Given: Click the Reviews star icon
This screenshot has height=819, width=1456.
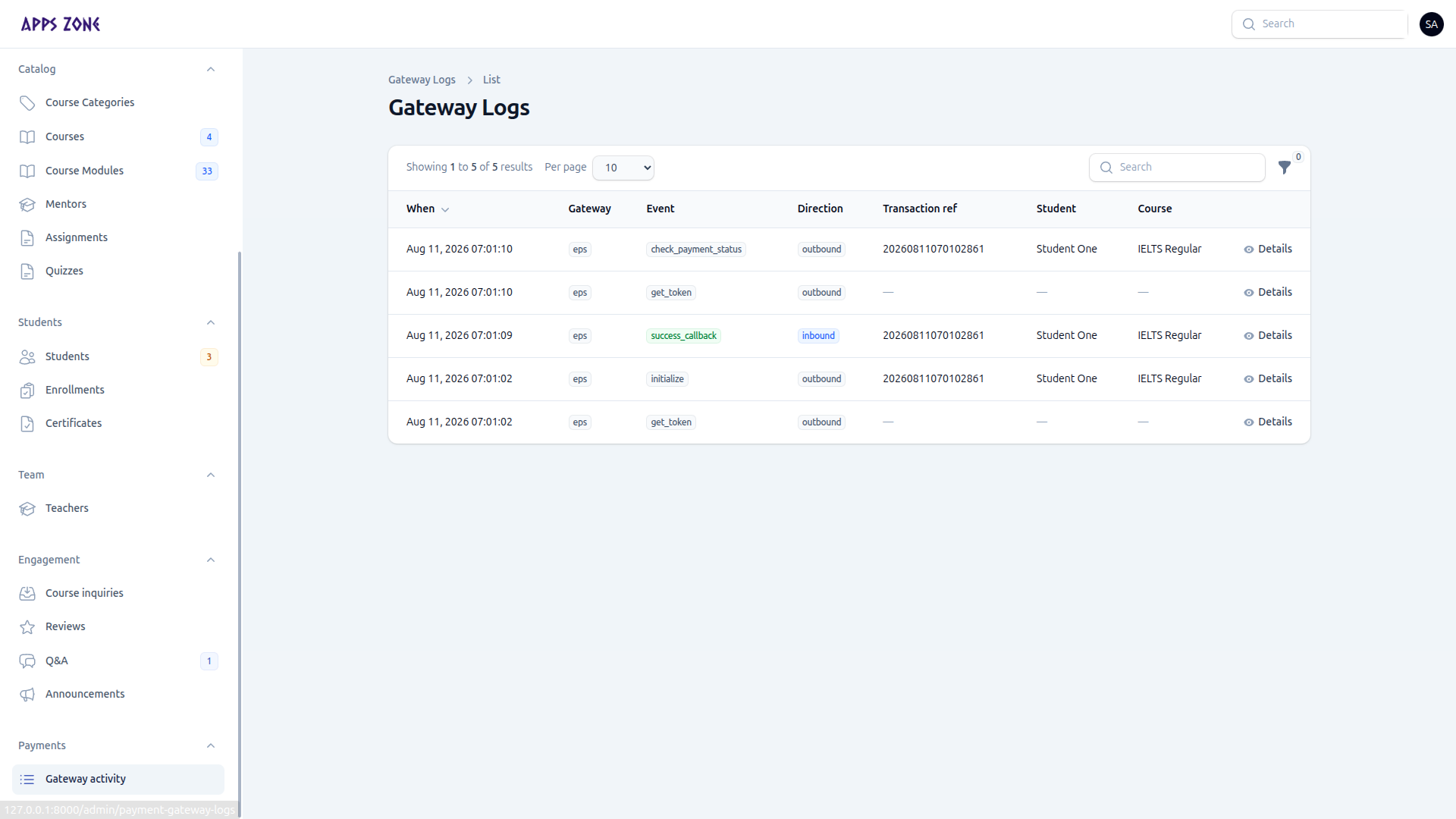Looking at the screenshot, I should [x=27, y=627].
